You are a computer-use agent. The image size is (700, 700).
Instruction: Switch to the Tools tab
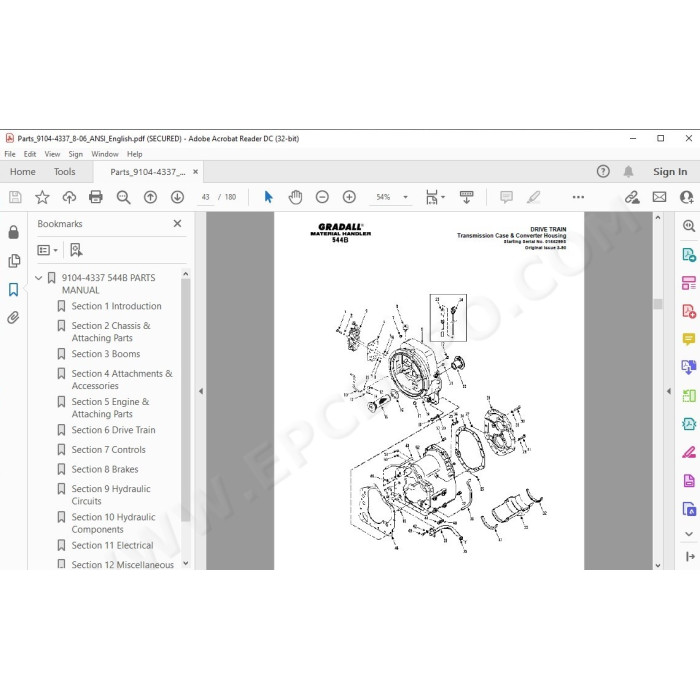click(65, 171)
